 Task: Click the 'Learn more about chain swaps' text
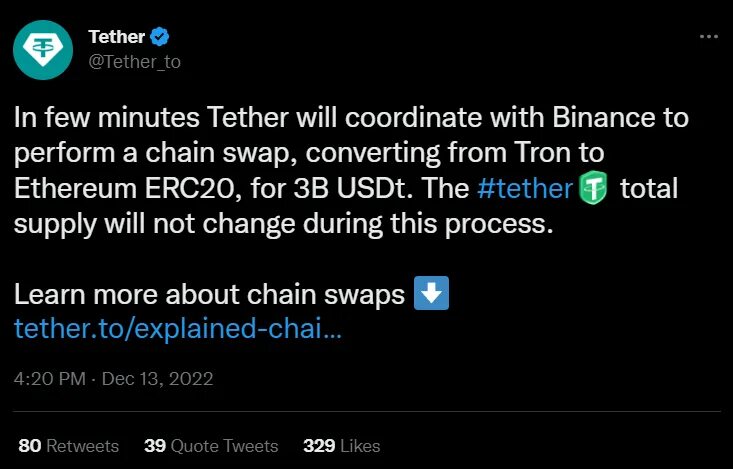208,295
